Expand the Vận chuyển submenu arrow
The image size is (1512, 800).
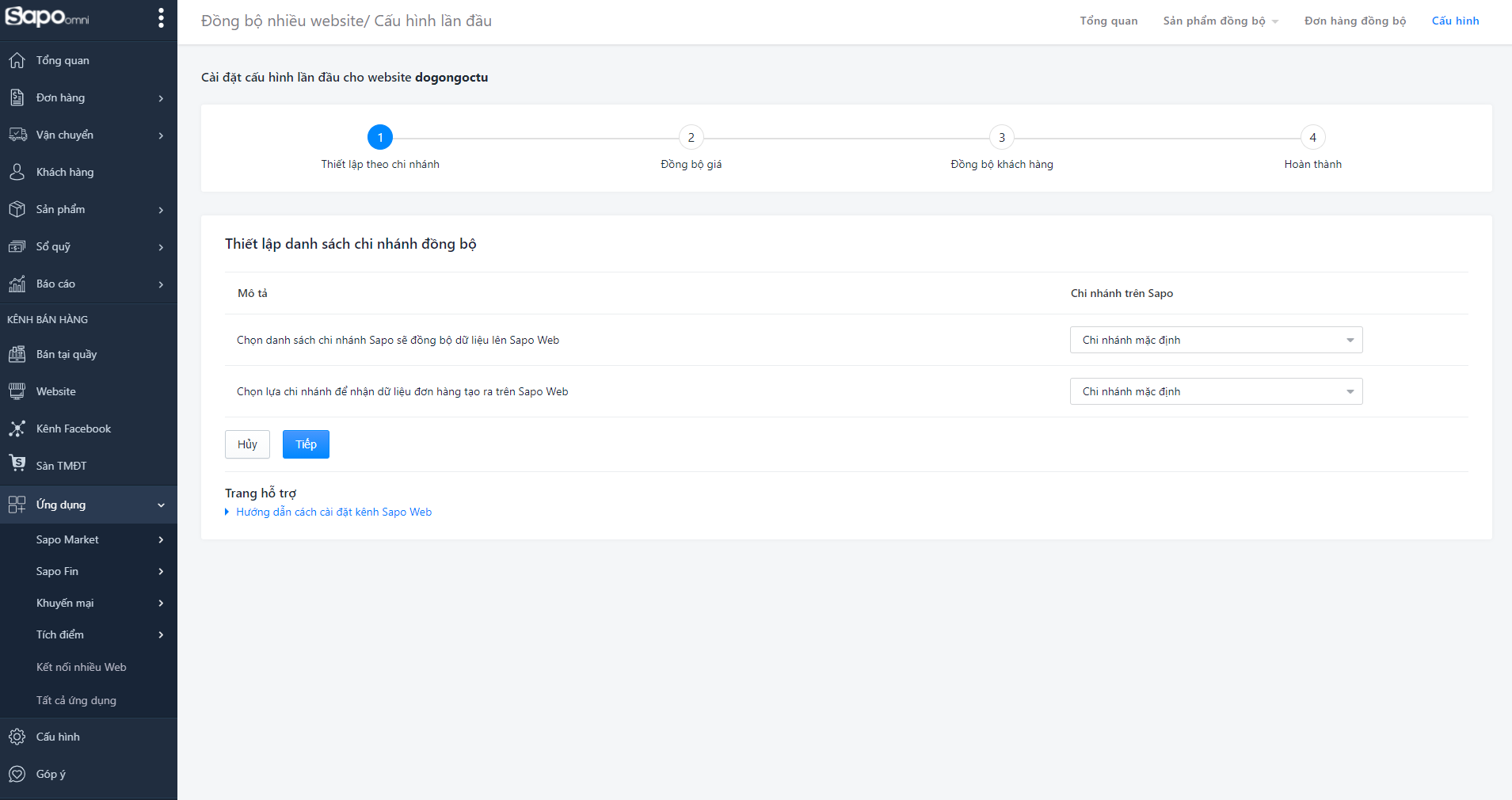(x=161, y=135)
